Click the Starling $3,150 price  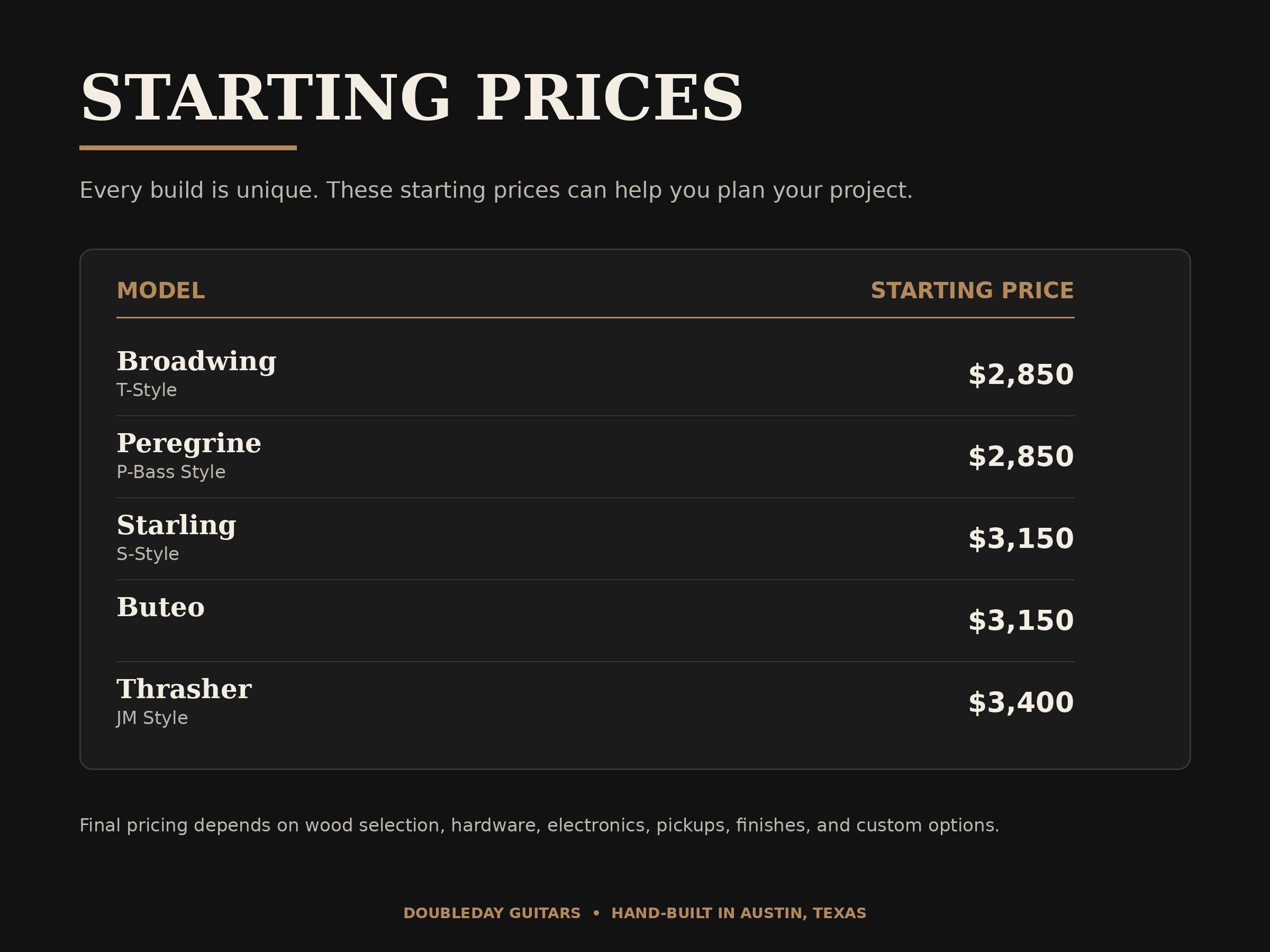[1021, 539]
